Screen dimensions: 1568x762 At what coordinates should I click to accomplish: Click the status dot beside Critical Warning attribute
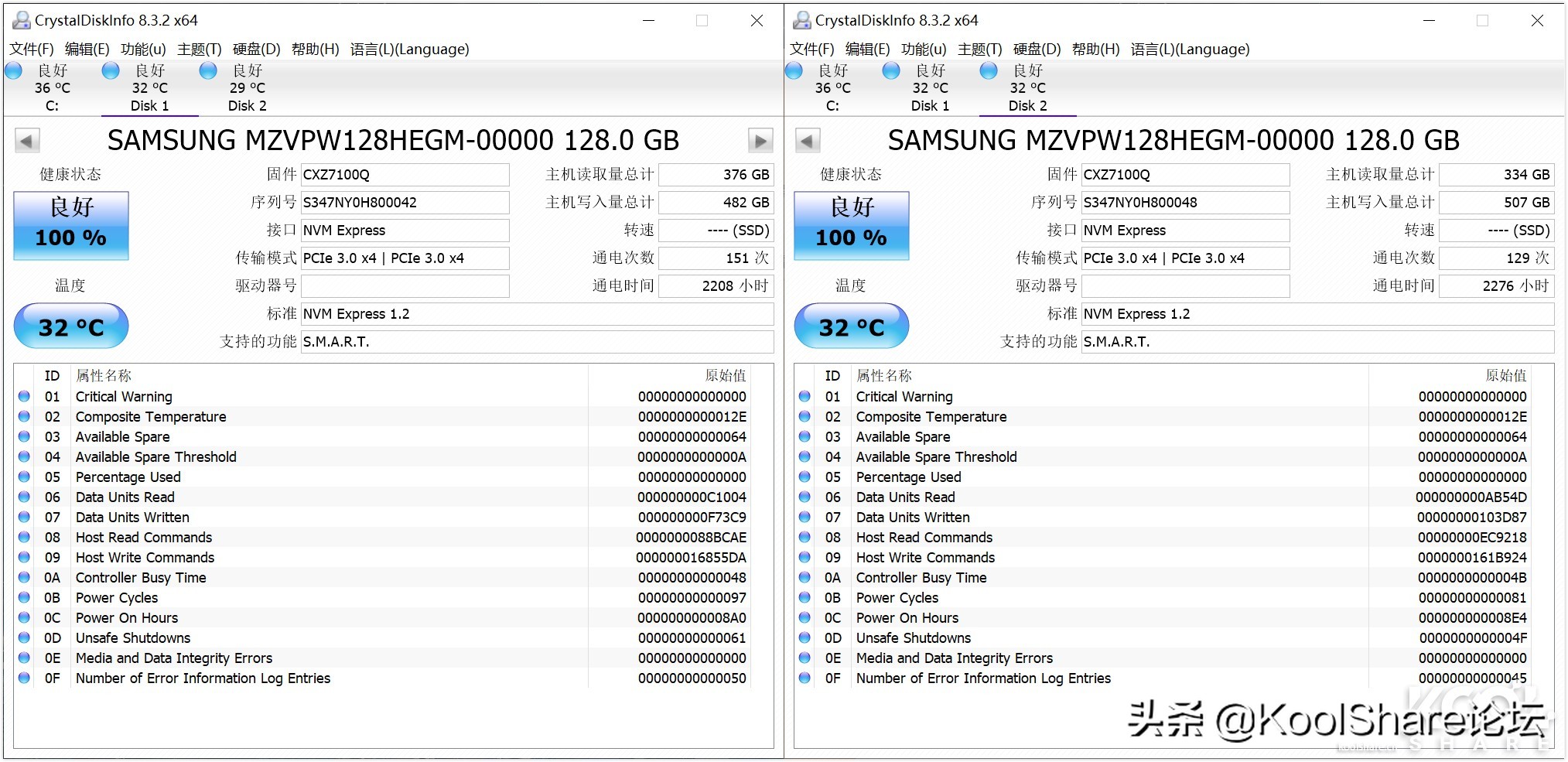point(23,396)
